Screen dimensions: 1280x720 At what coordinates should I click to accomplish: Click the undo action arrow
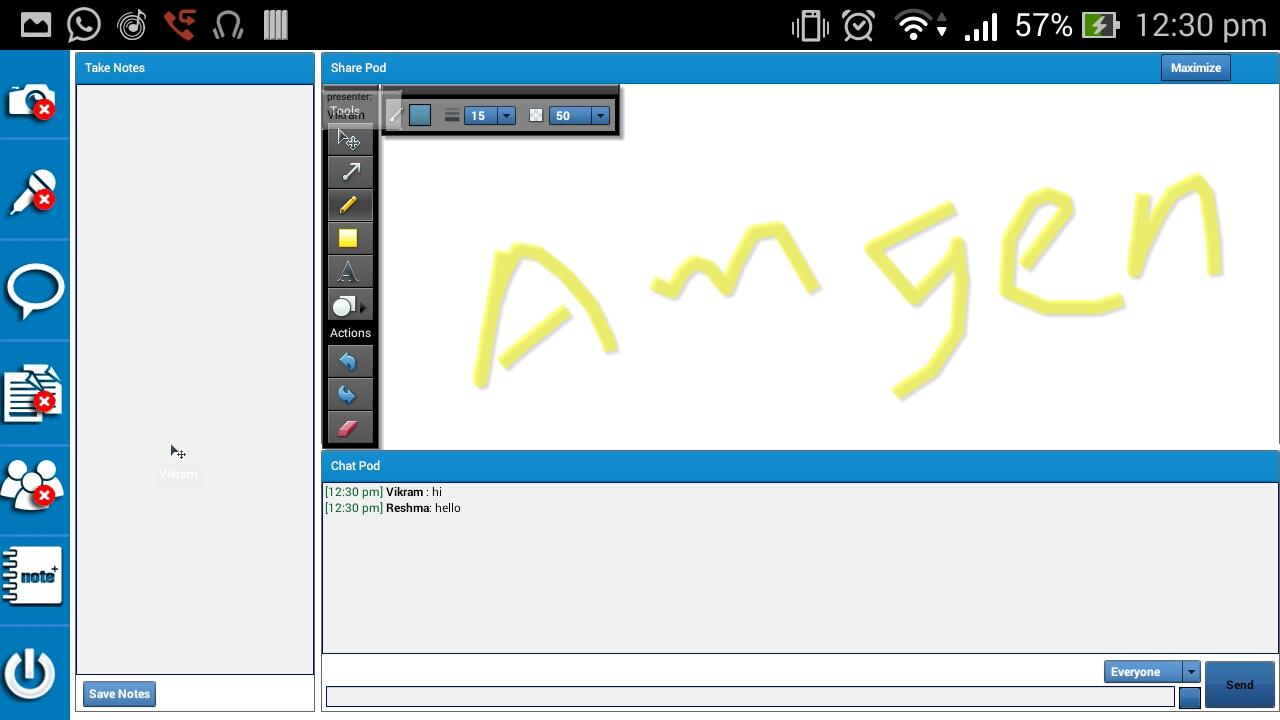point(350,361)
